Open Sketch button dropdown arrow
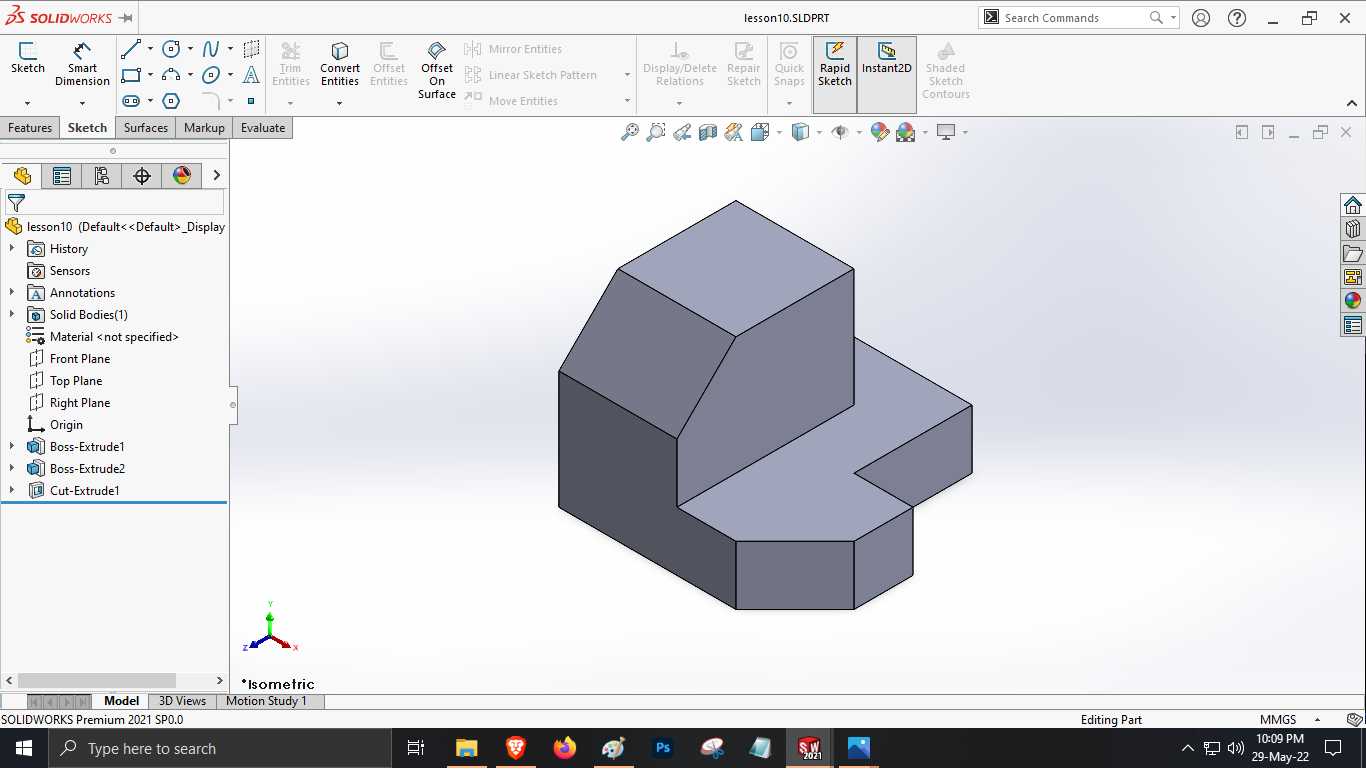The image size is (1366, 780). pos(27,103)
